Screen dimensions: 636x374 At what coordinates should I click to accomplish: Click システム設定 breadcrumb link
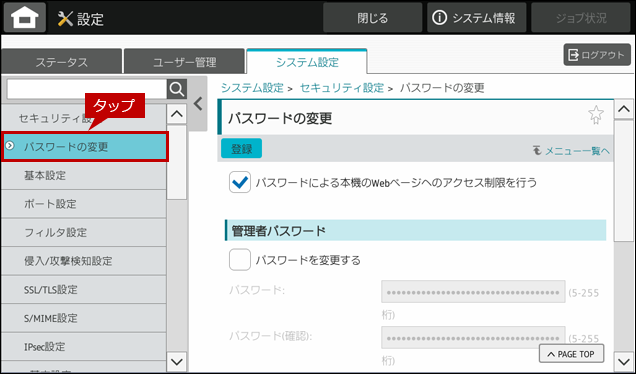coord(252,88)
